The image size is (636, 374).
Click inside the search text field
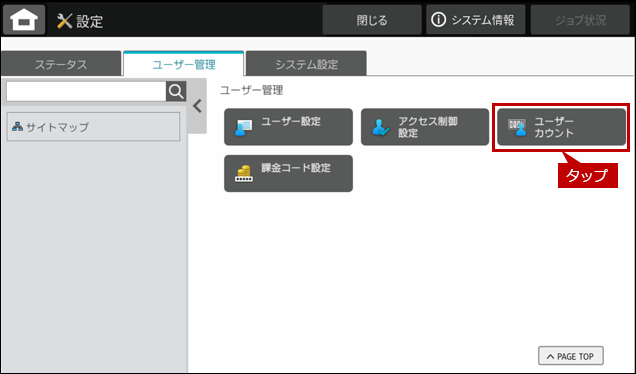pos(86,92)
